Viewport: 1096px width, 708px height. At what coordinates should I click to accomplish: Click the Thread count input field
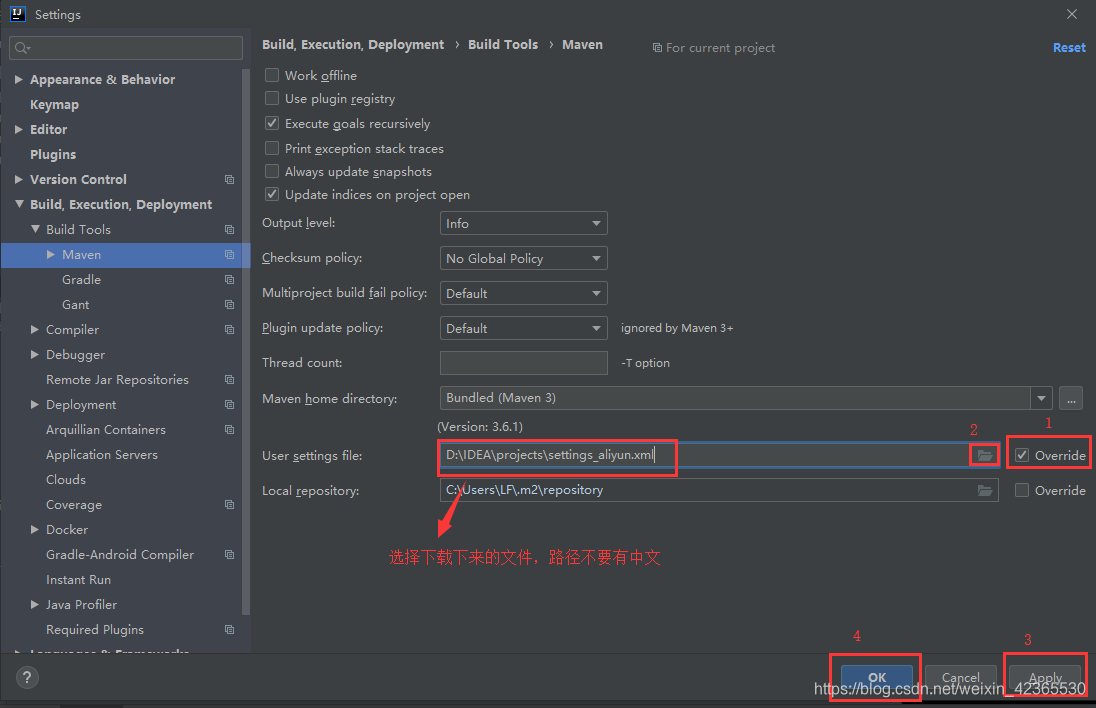(524, 363)
